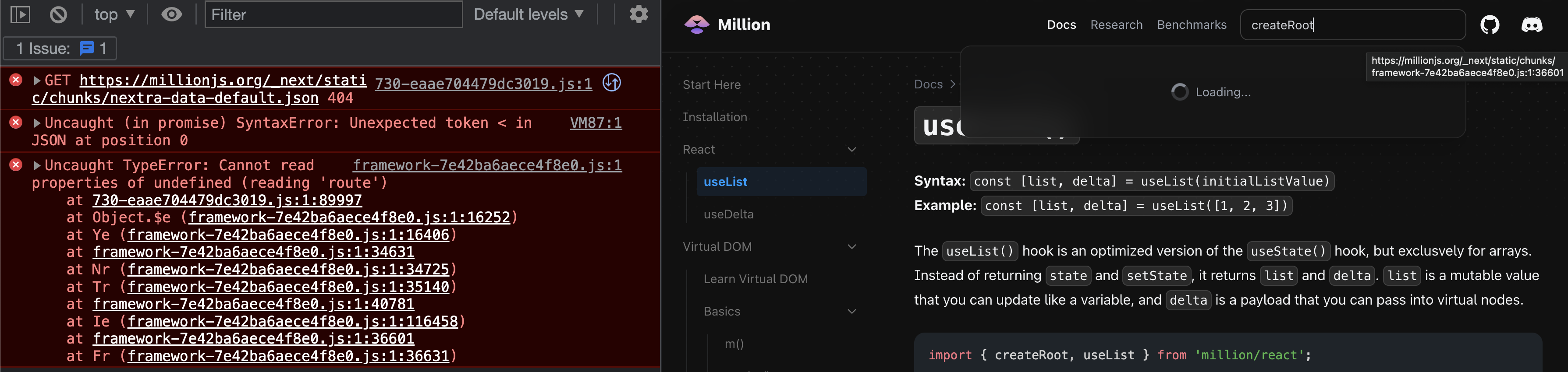Click the Syntax code snippet

pos(1152,181)
